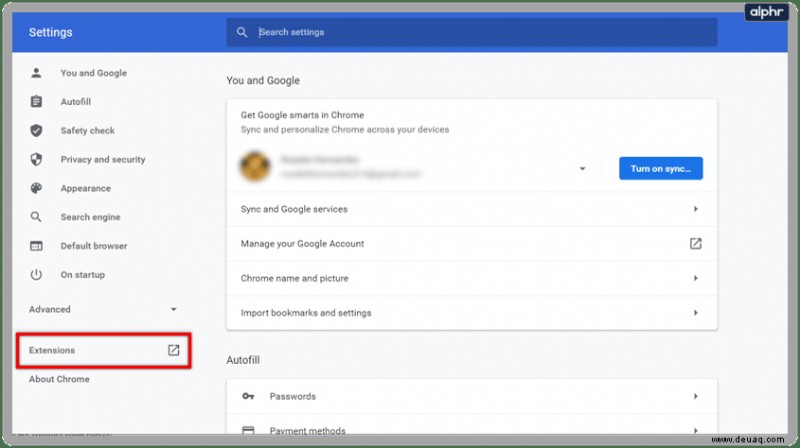Click the Turn on sync button

pyautogui.click(x=661, y=168)
